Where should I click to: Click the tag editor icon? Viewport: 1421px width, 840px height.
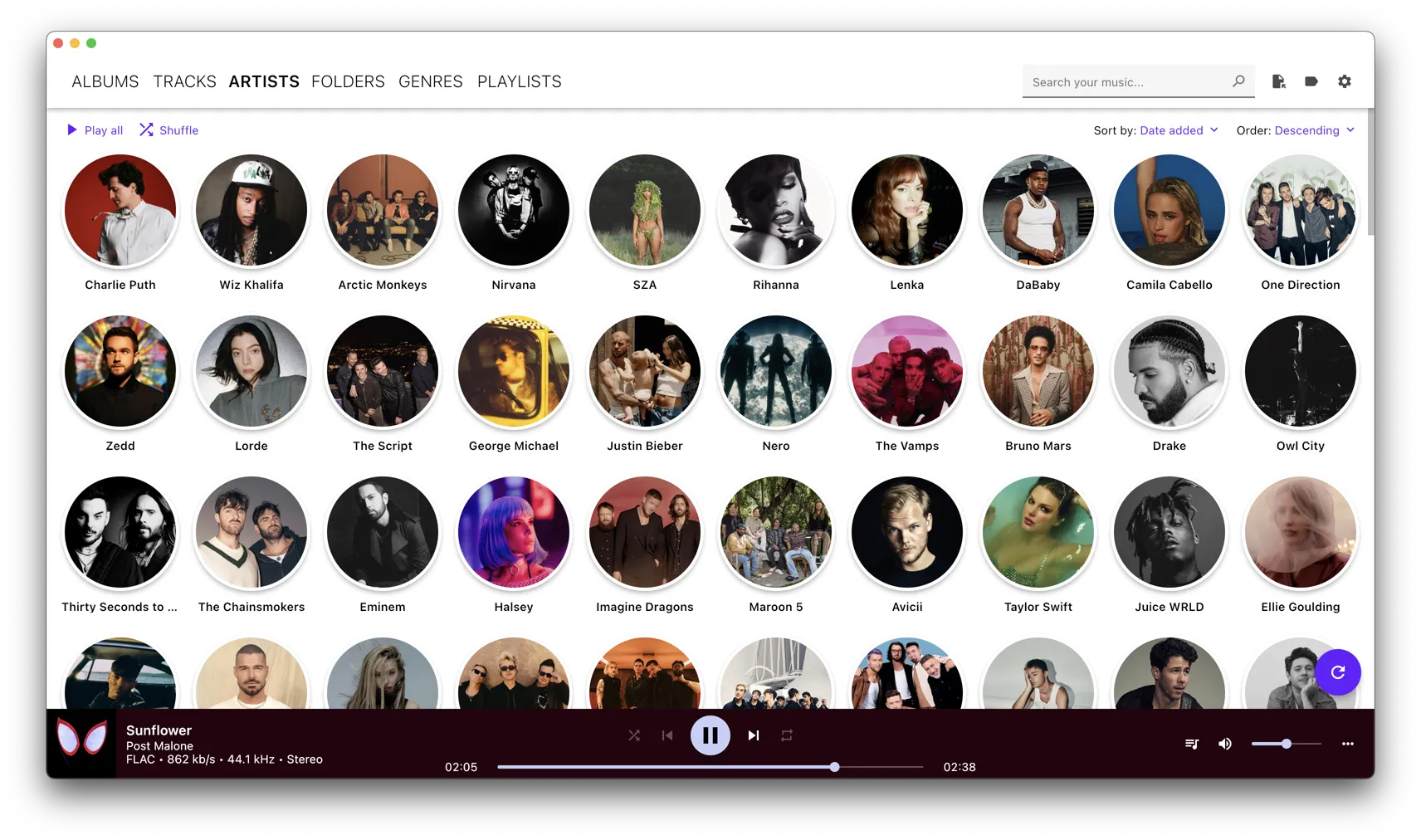click(x=1311, y=81)
